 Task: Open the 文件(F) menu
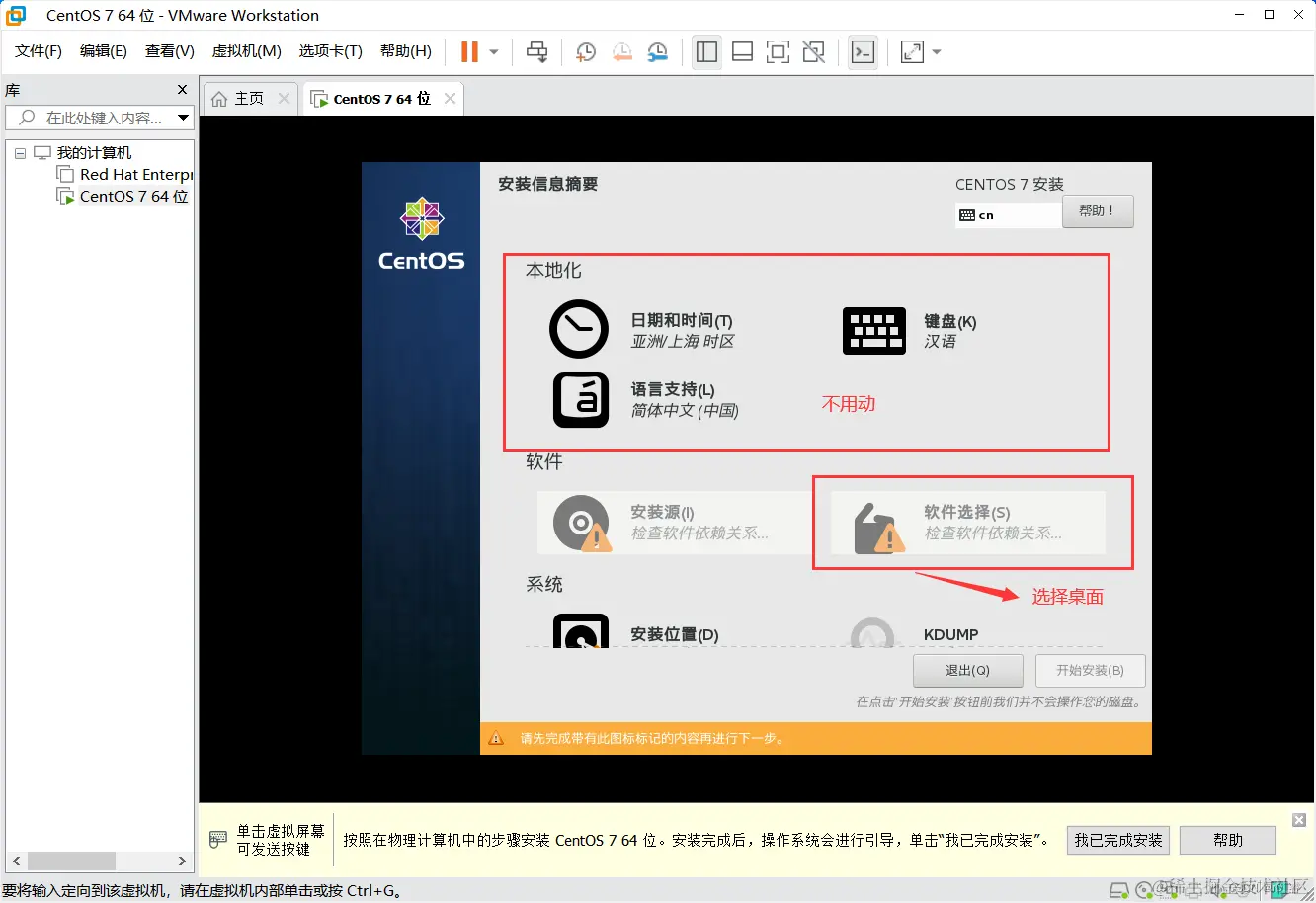(39, 51)
